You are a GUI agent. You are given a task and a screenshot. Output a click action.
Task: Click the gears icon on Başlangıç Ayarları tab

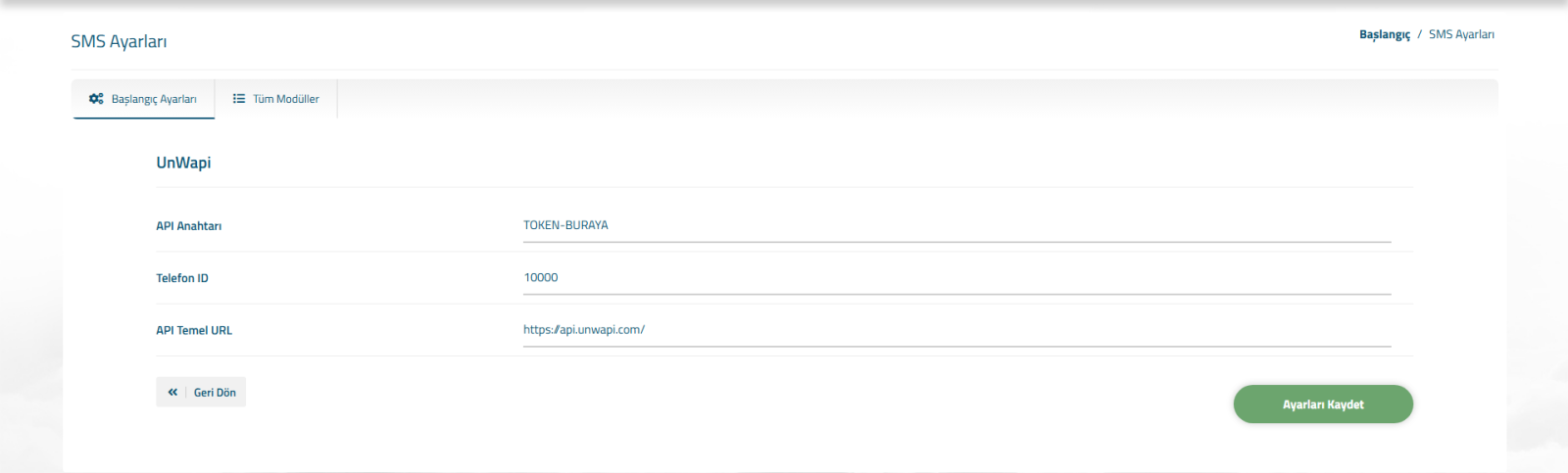click(x=96, y=99)
